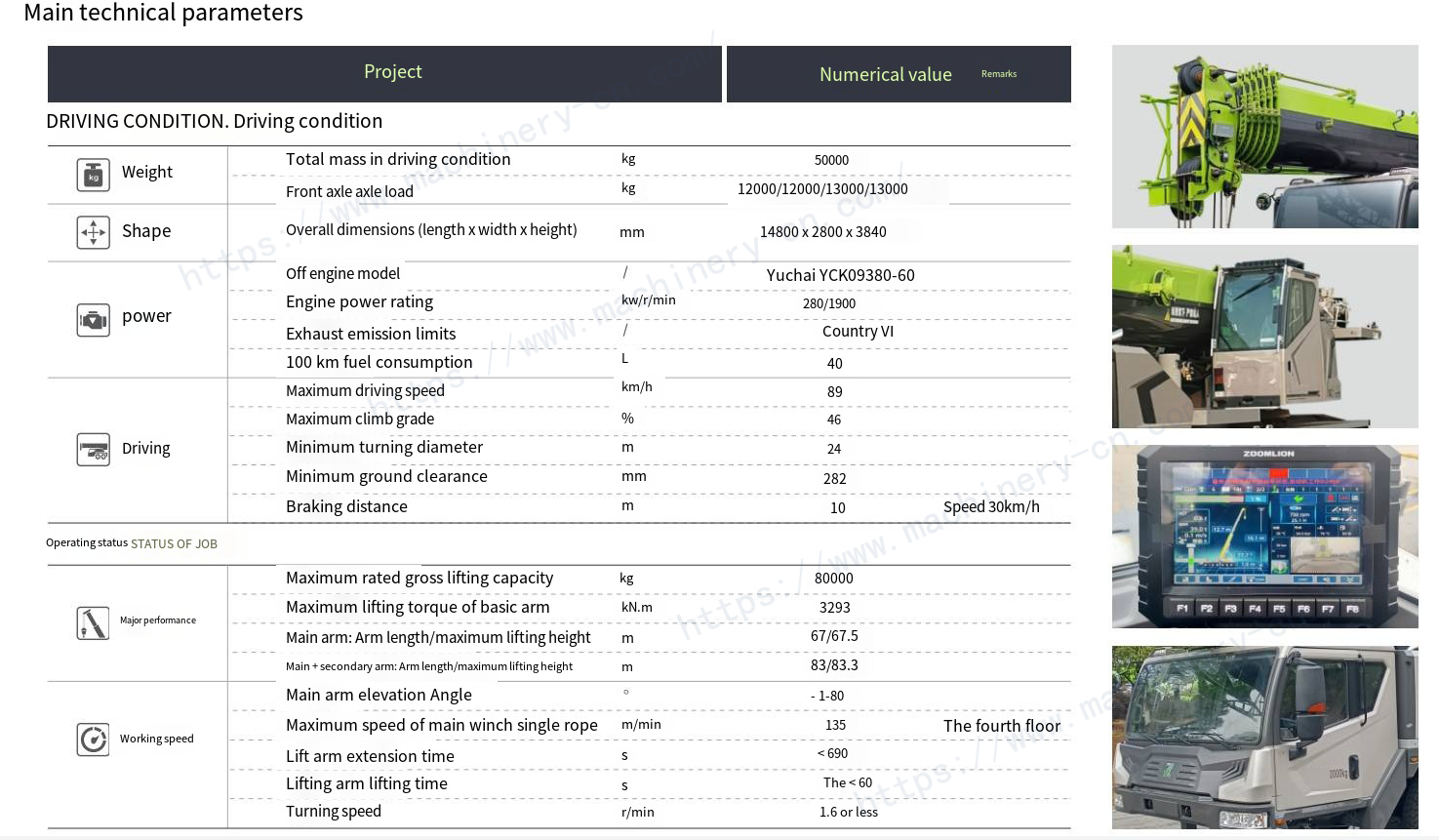Select the 100 km fuel consumption label

tap(380, 362)
